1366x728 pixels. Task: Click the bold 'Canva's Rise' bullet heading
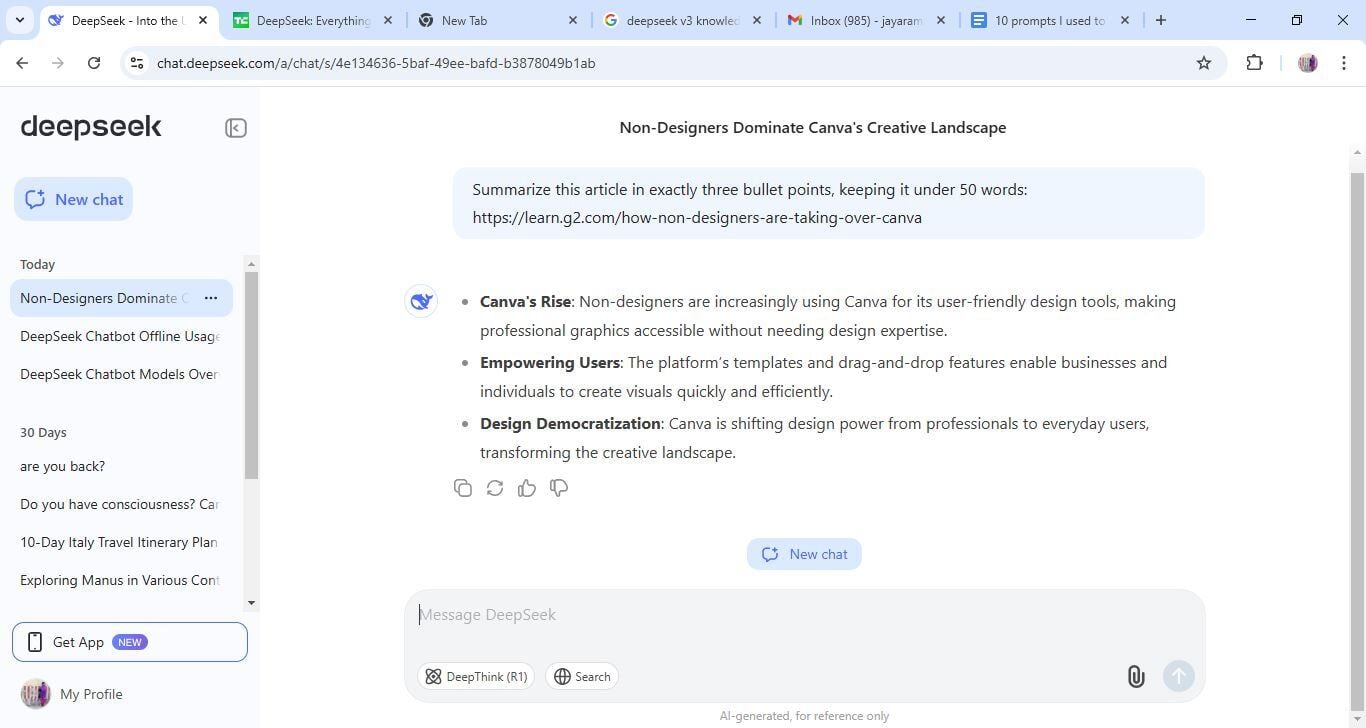tap(525, 302)
